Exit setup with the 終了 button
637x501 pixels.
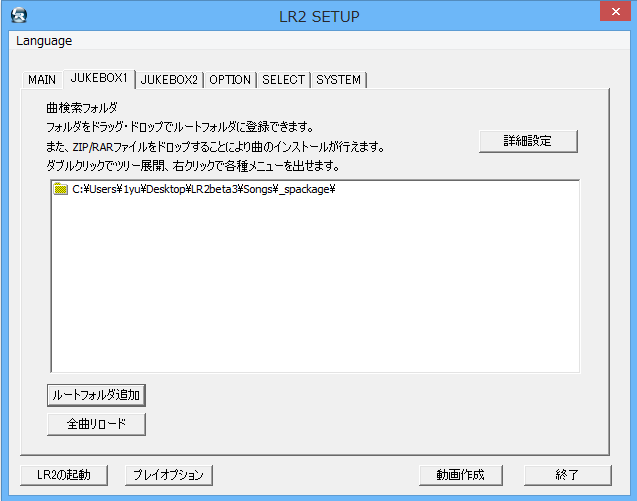pos(568,475)
